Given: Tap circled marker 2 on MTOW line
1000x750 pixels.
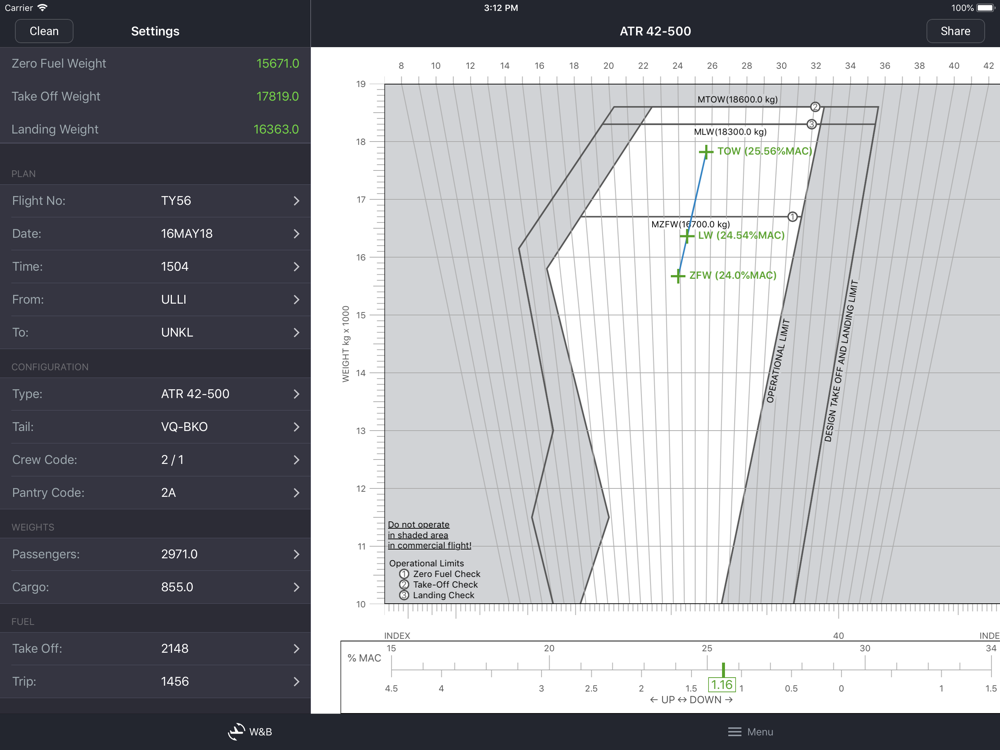Looking at the screenshot, I should click(x=815, y=107).
